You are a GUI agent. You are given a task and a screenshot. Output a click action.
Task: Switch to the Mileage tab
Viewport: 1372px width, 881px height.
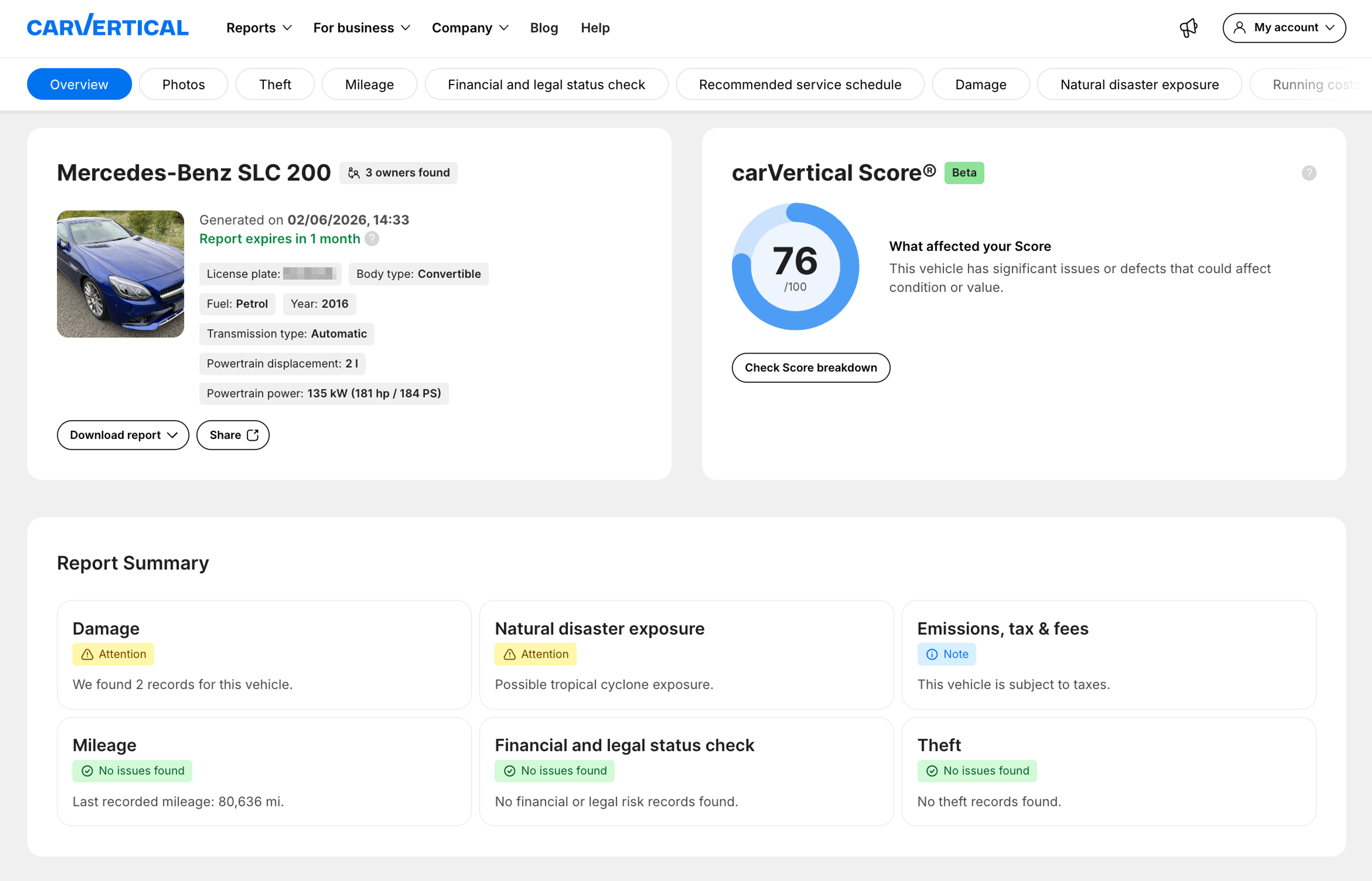(x=369, y=84)
